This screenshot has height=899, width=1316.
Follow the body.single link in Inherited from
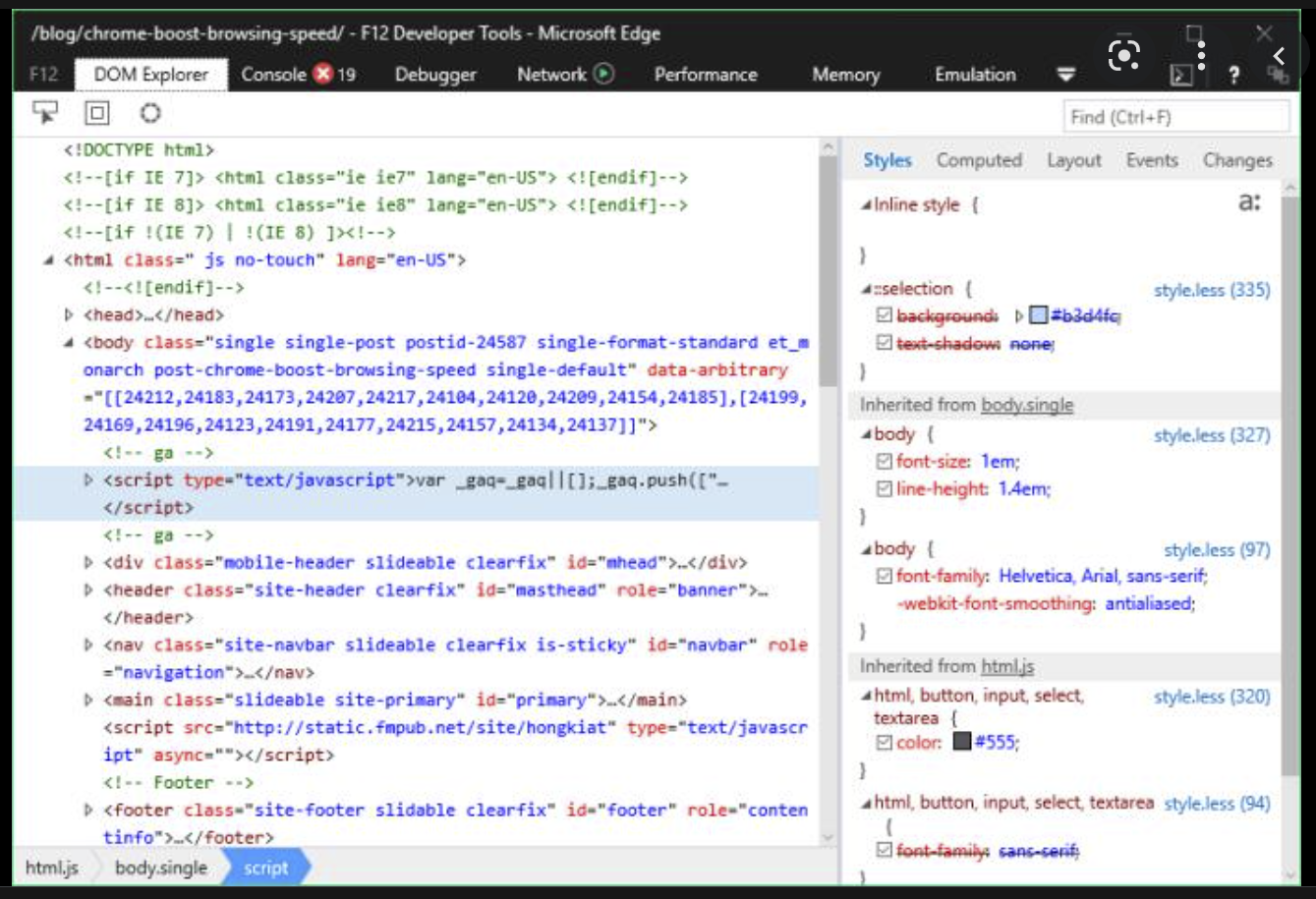(x=1027, y=405)
